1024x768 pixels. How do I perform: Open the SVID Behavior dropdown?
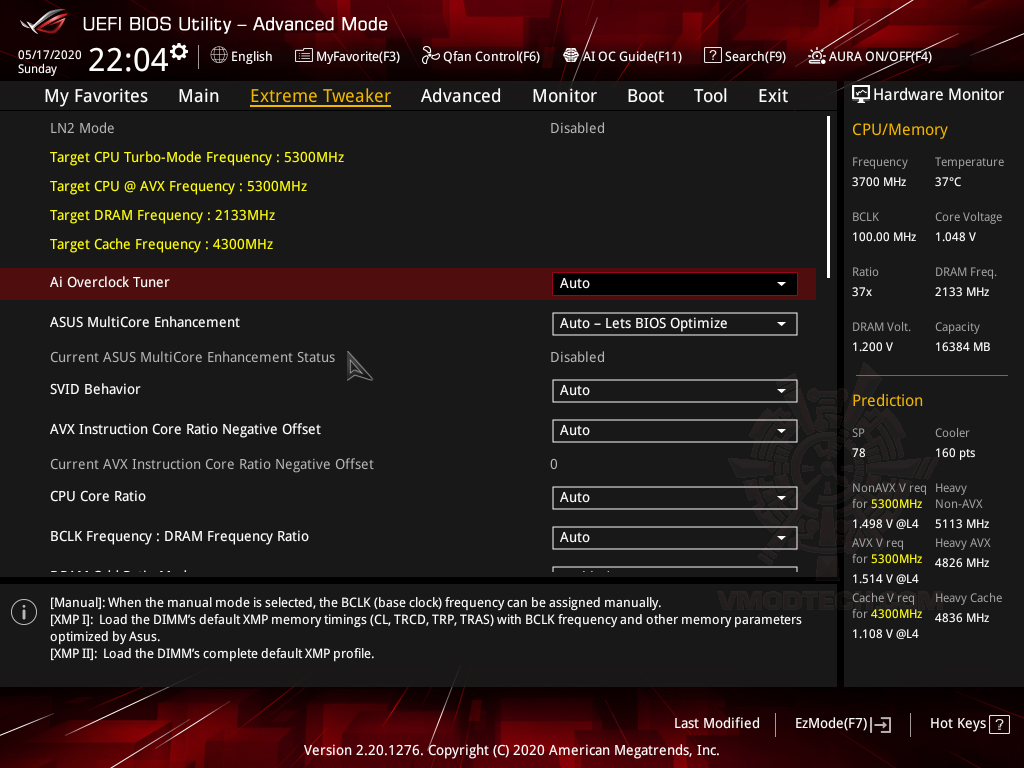pyautogui.click(x=674, y=390)
